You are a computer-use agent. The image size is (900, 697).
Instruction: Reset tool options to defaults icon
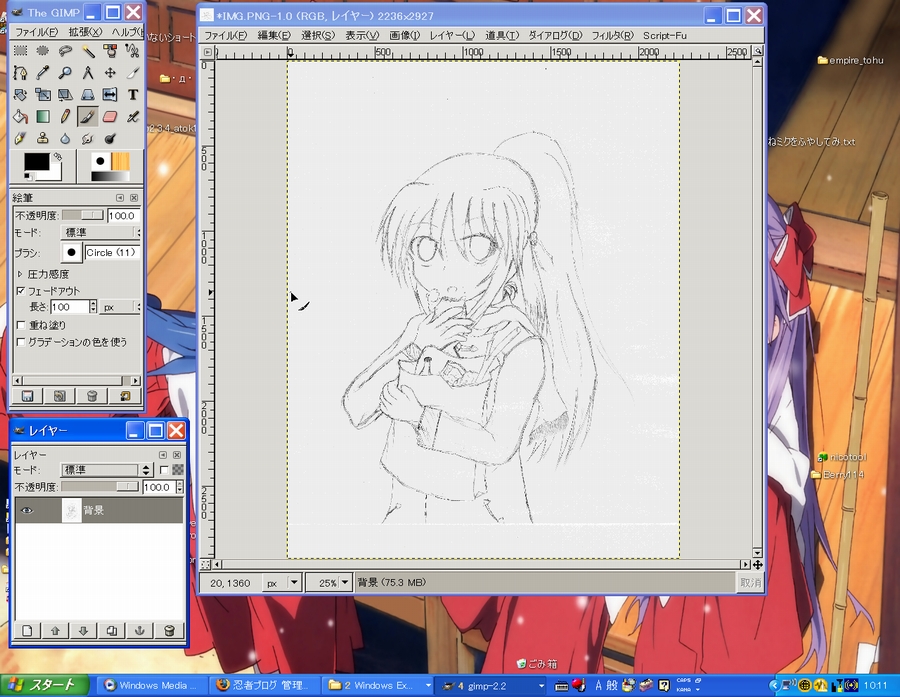(125, 396)
